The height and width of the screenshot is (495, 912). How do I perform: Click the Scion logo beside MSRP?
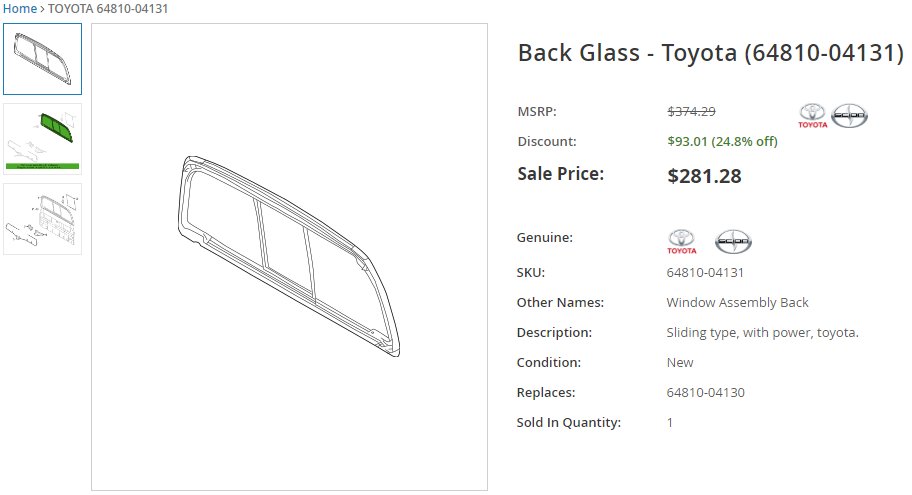tap(849, 116)
